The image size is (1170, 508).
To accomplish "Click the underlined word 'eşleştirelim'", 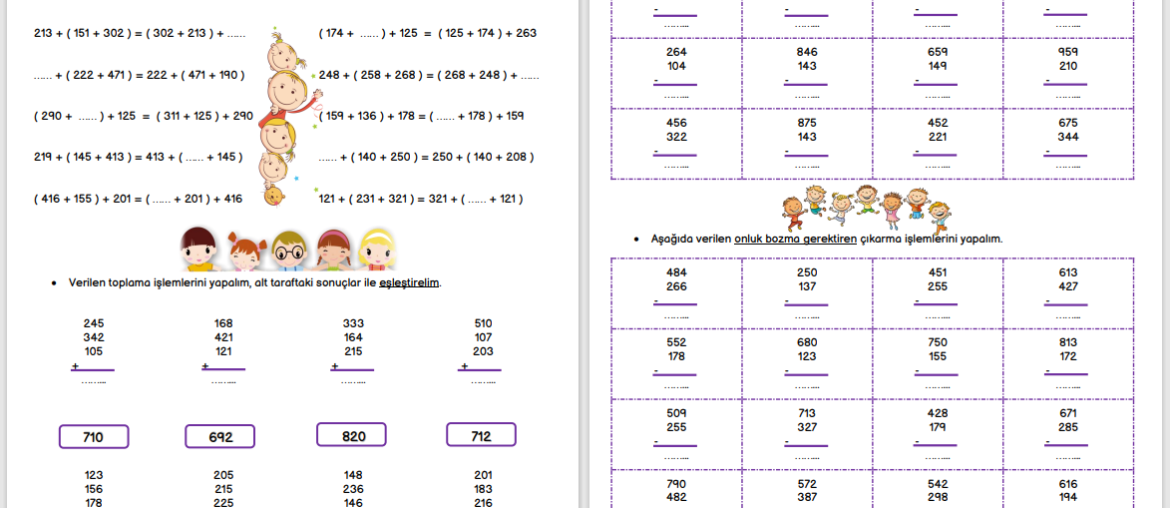I will pos(409,283).
